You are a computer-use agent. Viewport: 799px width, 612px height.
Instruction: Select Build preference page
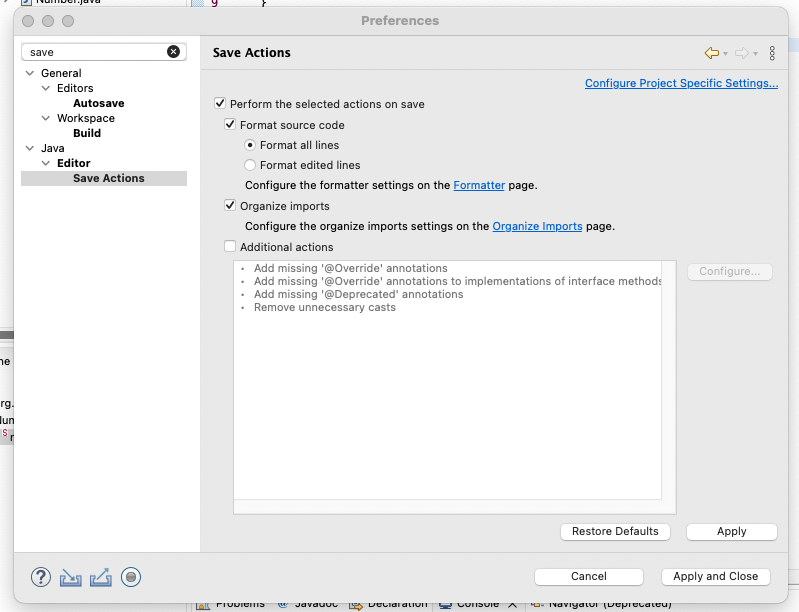click(x=87, y=133)
